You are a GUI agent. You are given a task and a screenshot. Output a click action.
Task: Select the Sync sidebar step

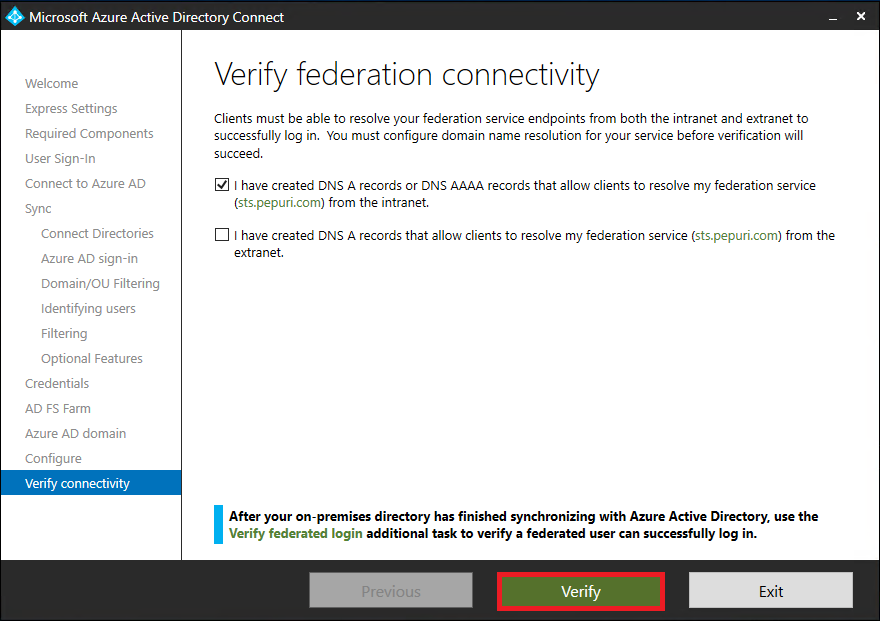point(38,209)
